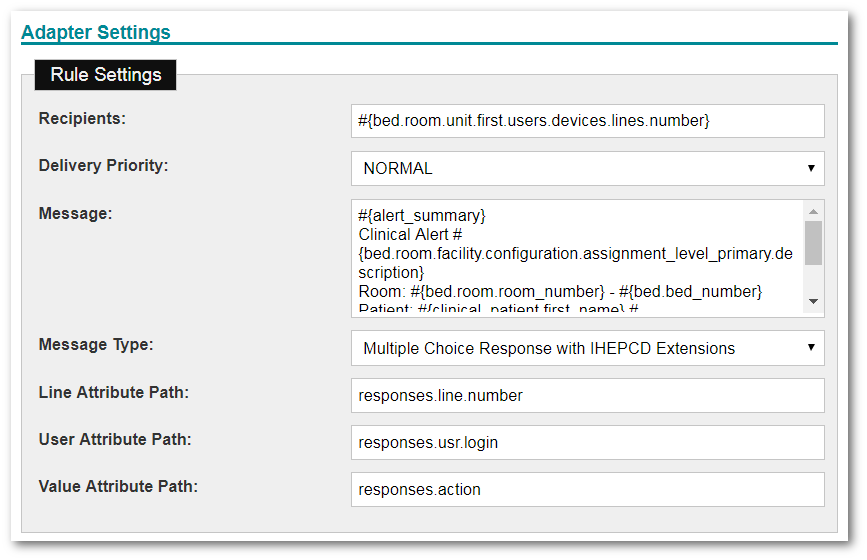Click the Recipients input field
The width and height of the screenshot is (867, 560).
point(587,121)
